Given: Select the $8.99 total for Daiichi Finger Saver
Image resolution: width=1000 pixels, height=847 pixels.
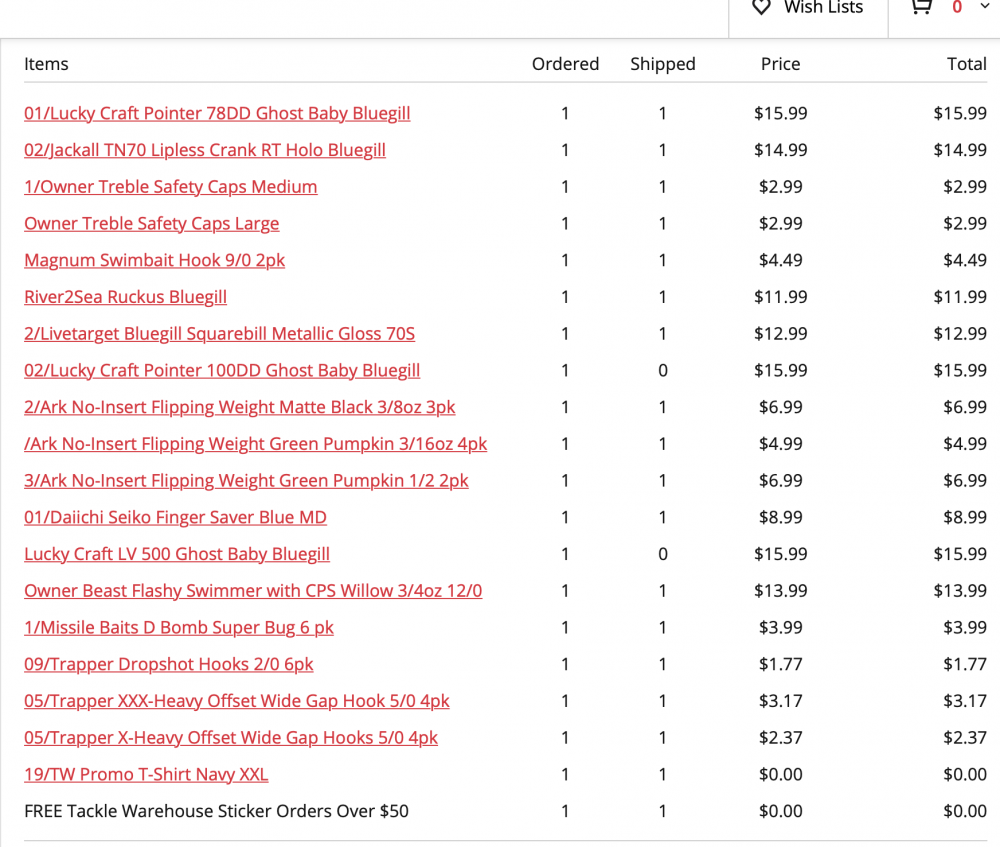Looking at the screenshot, I should click(965, 517).
